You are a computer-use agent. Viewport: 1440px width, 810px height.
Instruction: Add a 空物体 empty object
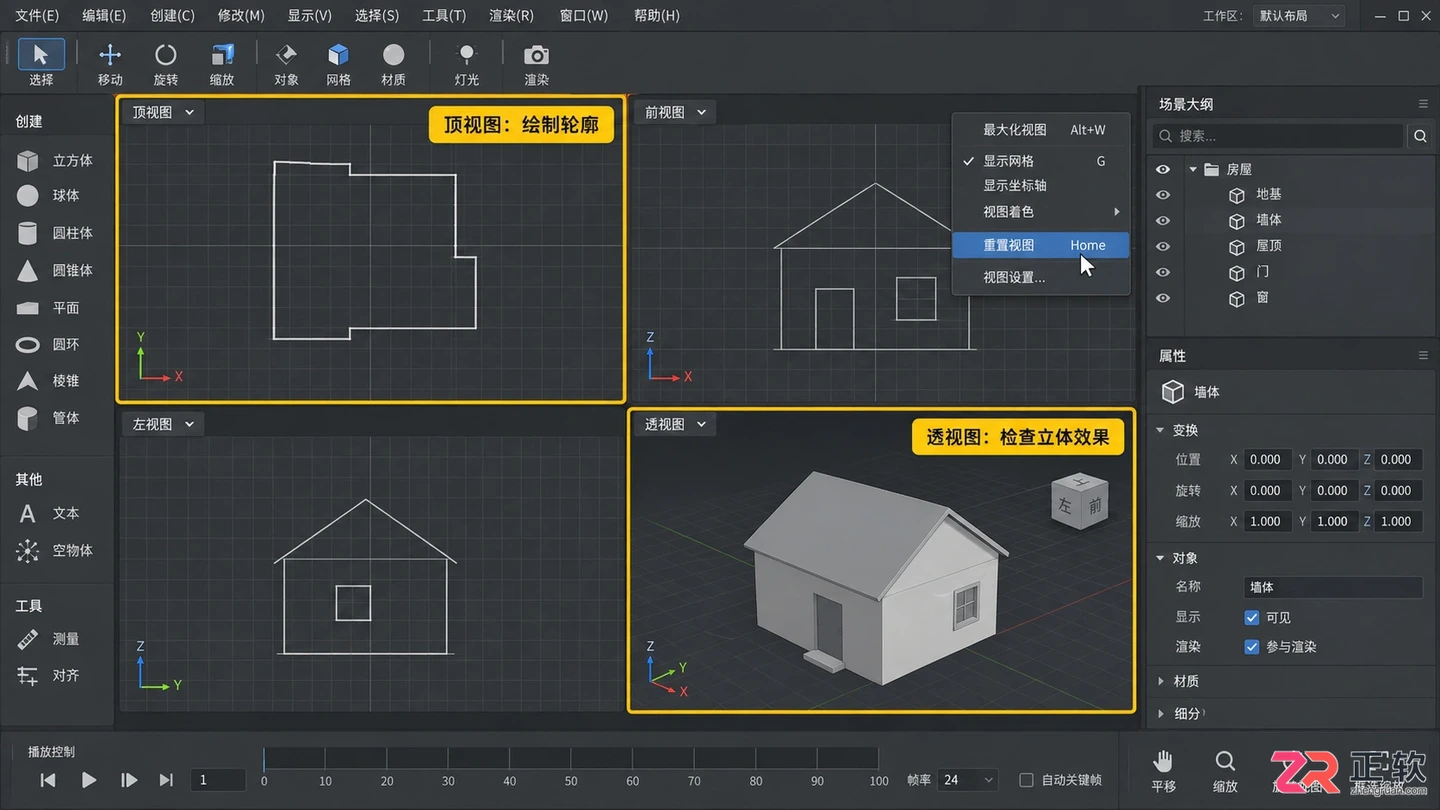point(56,551)
